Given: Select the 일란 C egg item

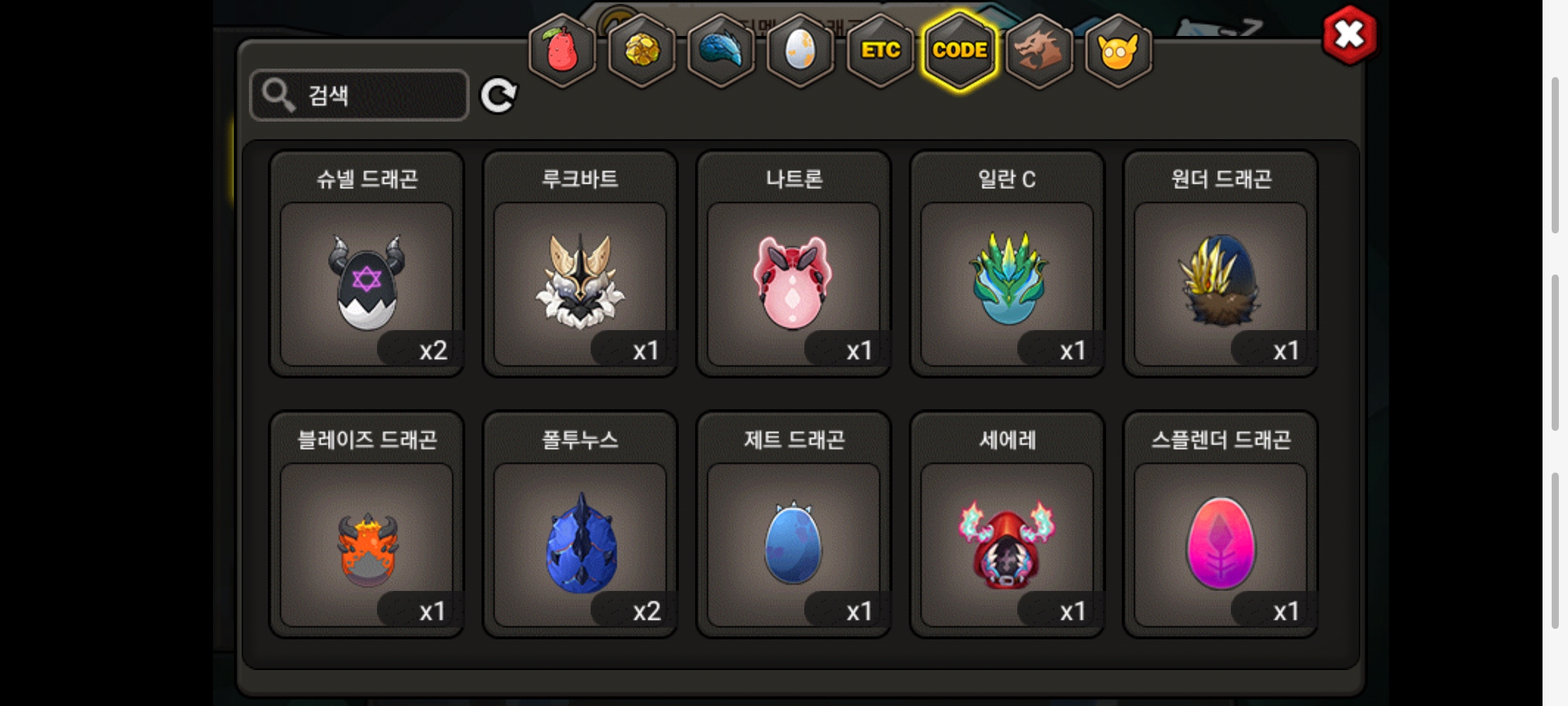Looking at the screenshot, I should coord(1007,264).
